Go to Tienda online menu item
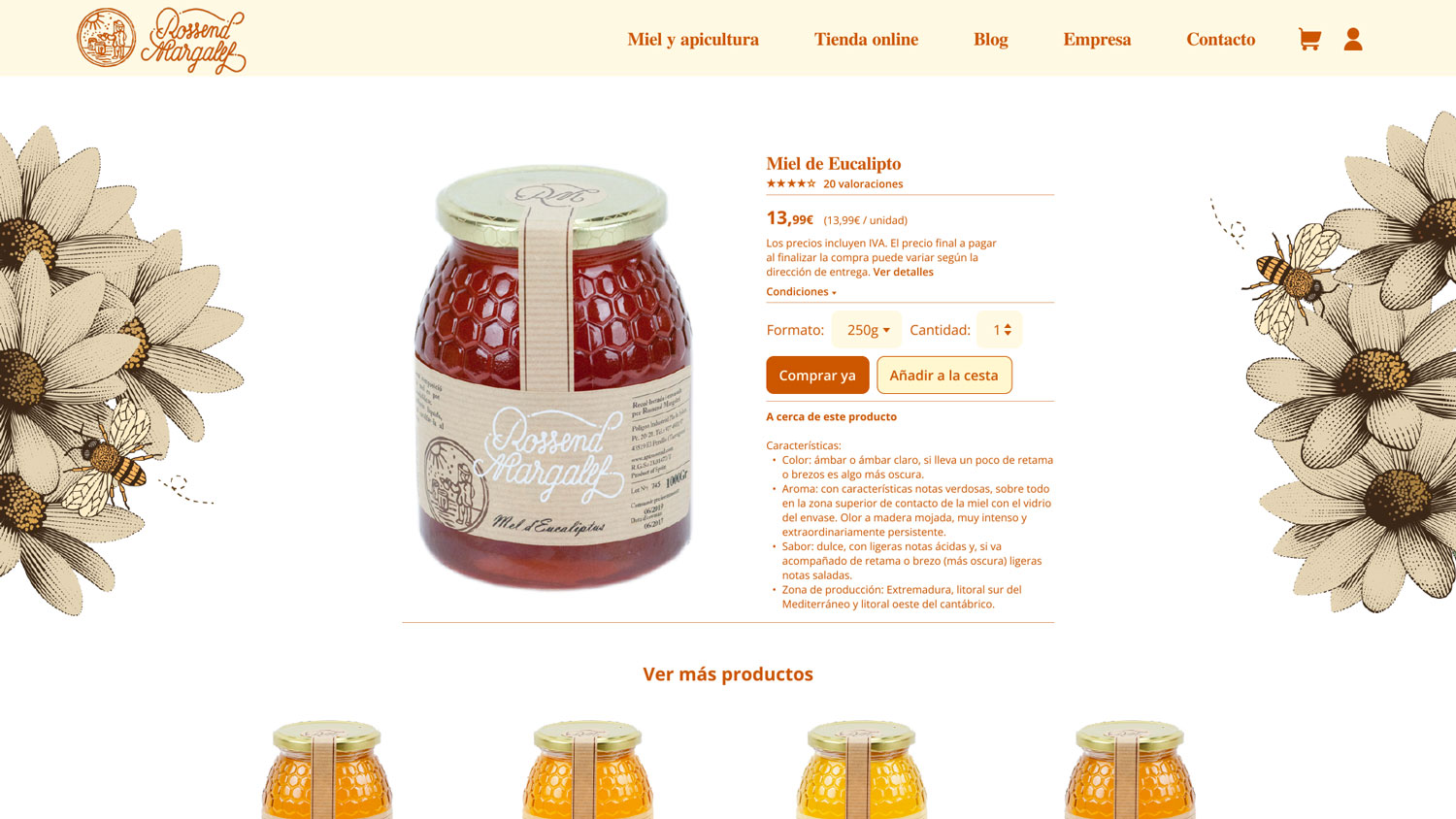This screenshot has height=819, width=1456. tap(866, 40)
